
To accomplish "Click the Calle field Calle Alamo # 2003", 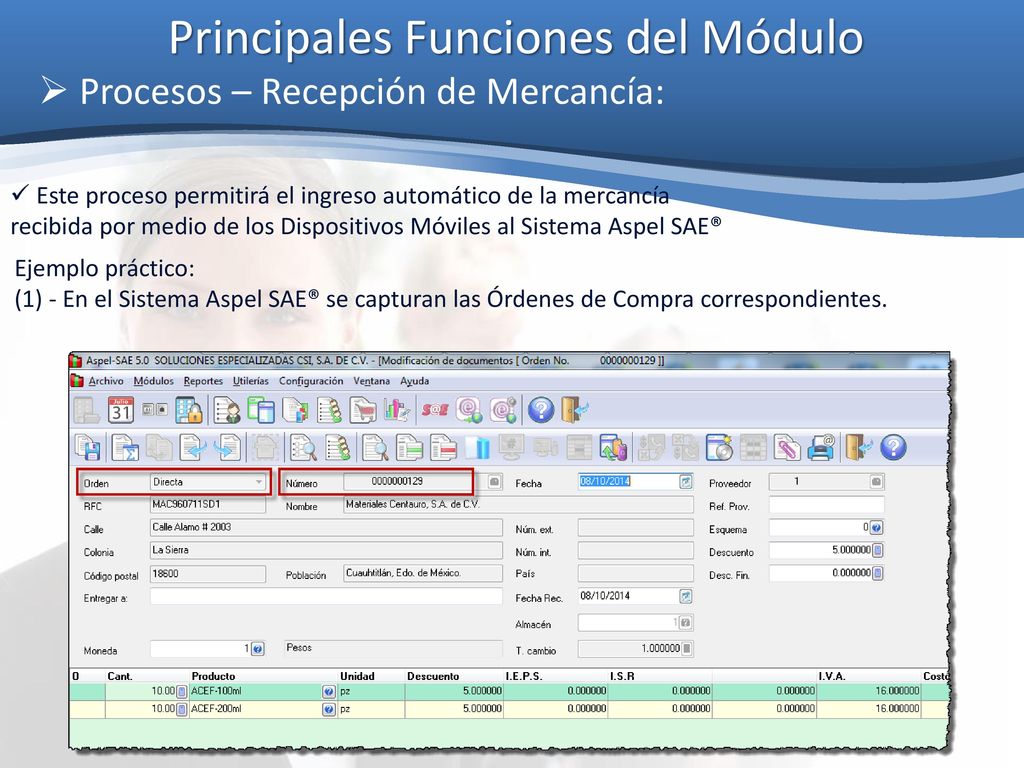I will (x=326, y=528).
